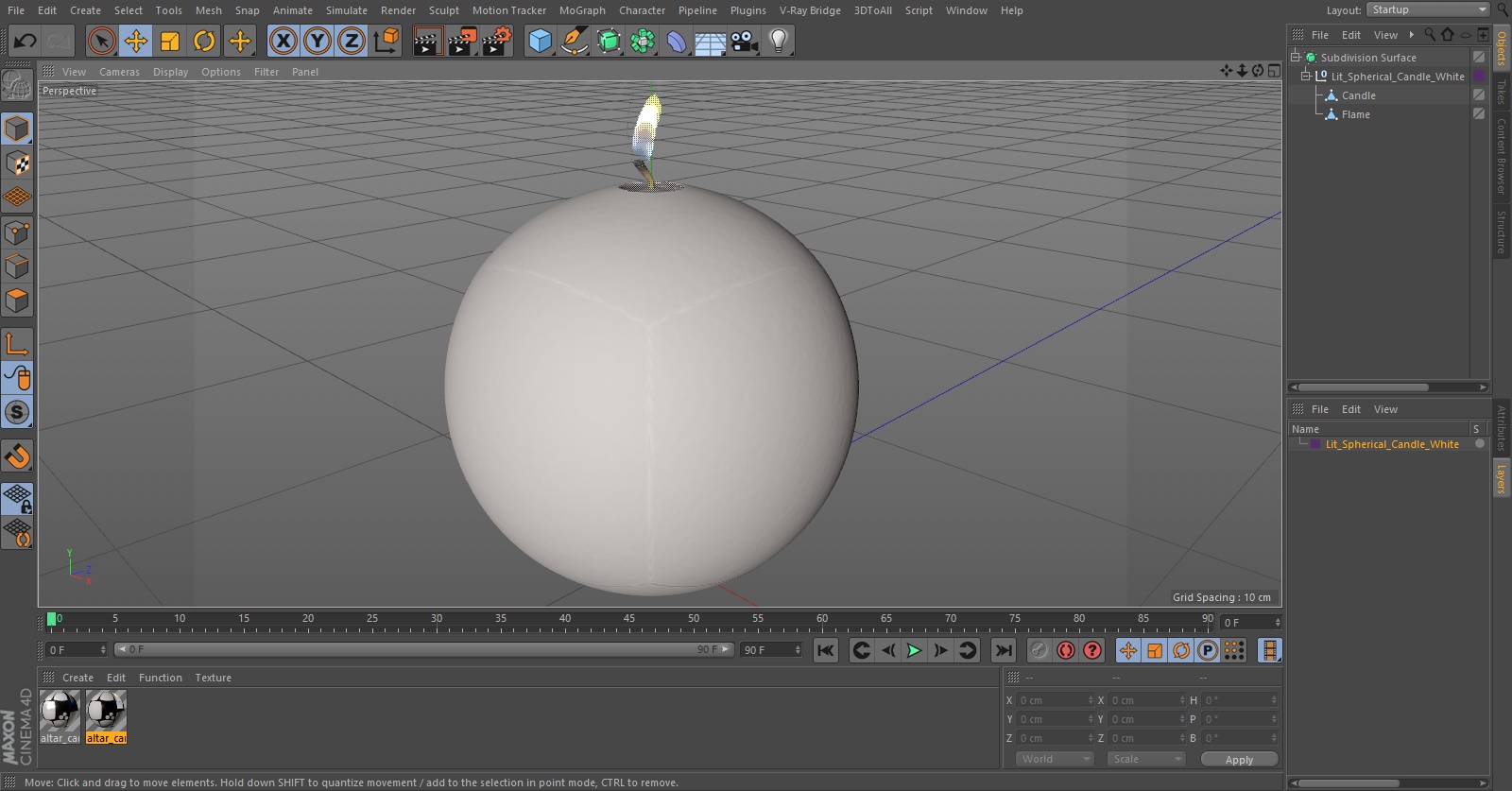
Task: Open the Array modeling objects icon
Action: click(x=643, y=41)
